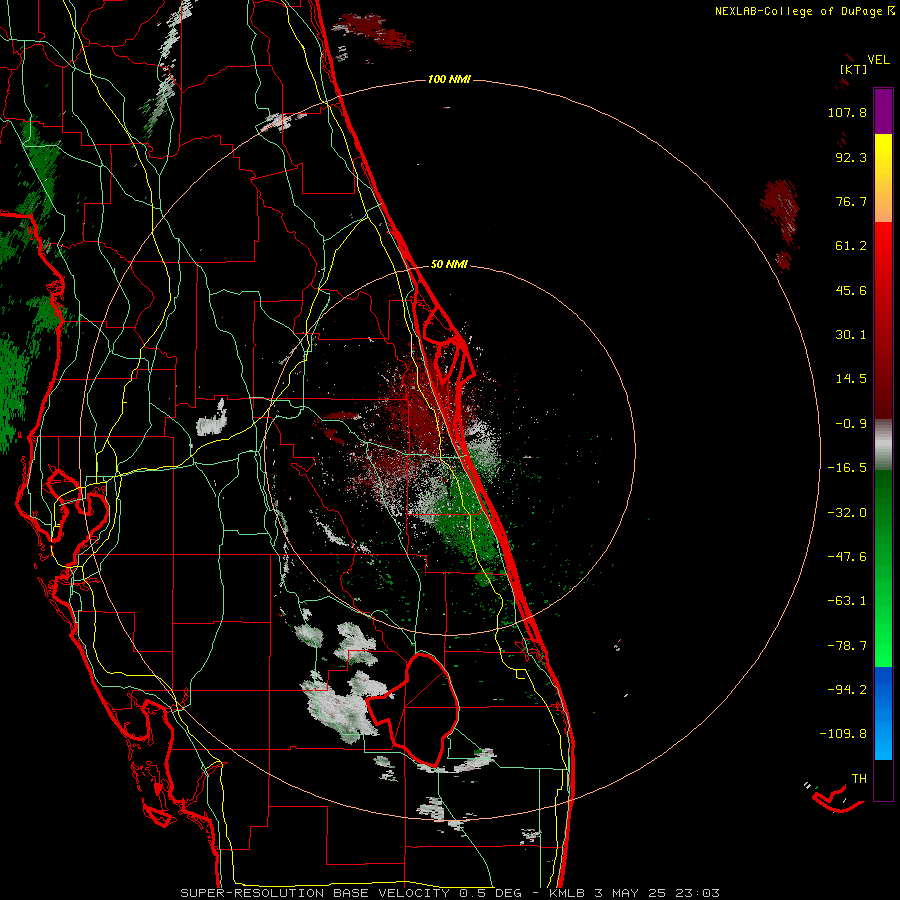Screen dimensions: 900x900
Task: Click the purple segment of the velocity color bar
Action: coord(883,111)
